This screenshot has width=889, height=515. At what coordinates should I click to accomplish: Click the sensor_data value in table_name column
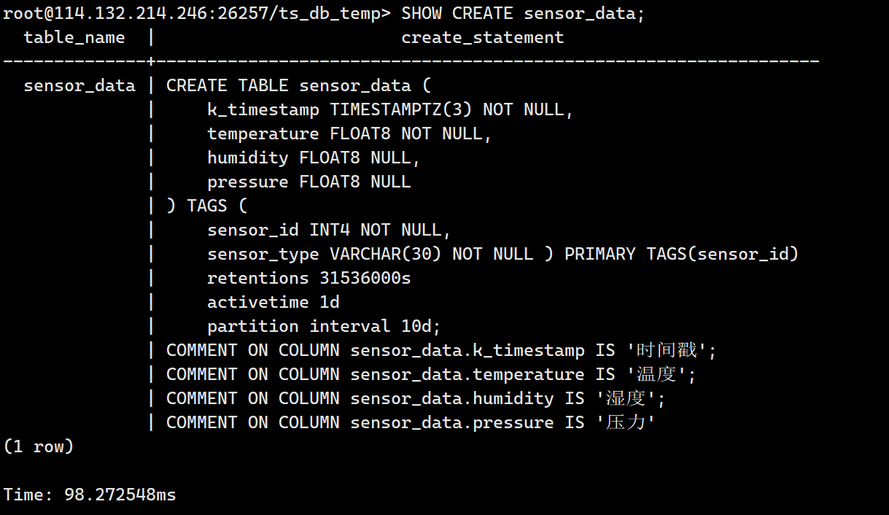(79, 86)
